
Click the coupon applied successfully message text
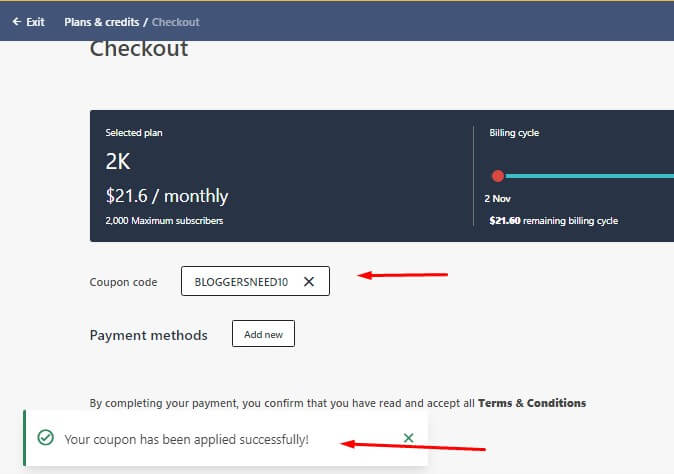187,440
